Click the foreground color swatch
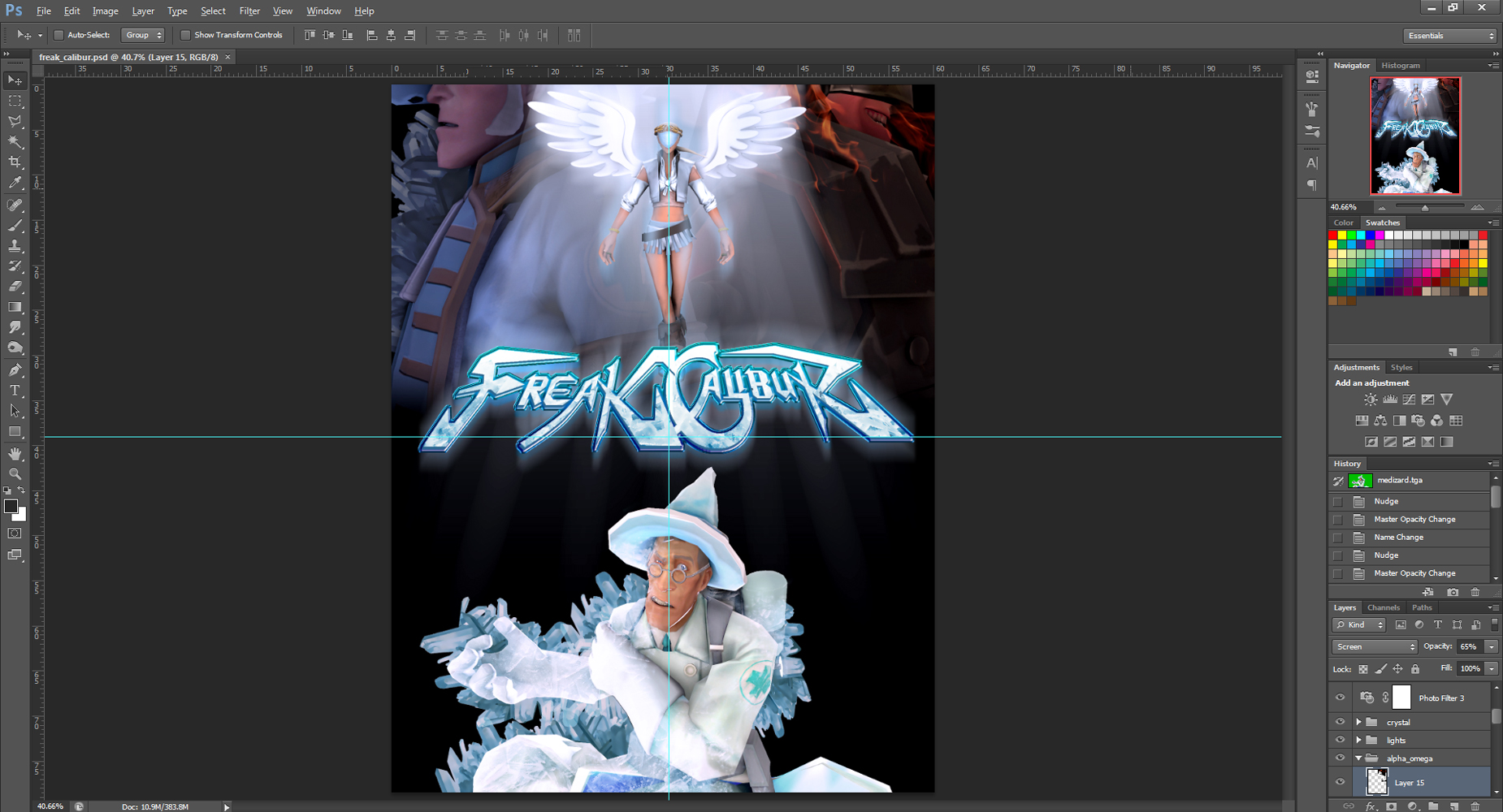 pos(11,506)
